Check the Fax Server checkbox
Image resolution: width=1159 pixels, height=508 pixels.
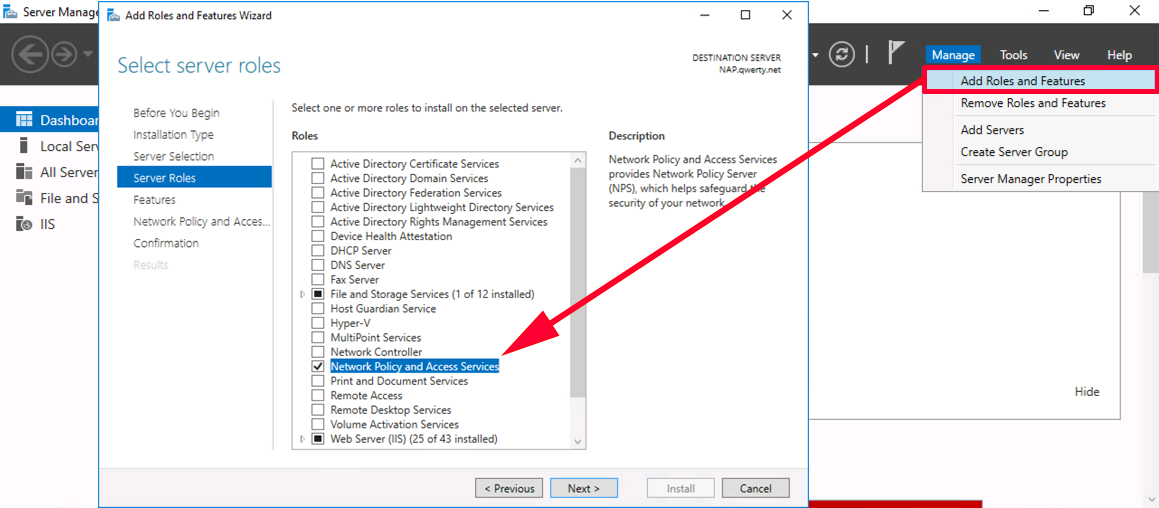[x=318, y=280]
